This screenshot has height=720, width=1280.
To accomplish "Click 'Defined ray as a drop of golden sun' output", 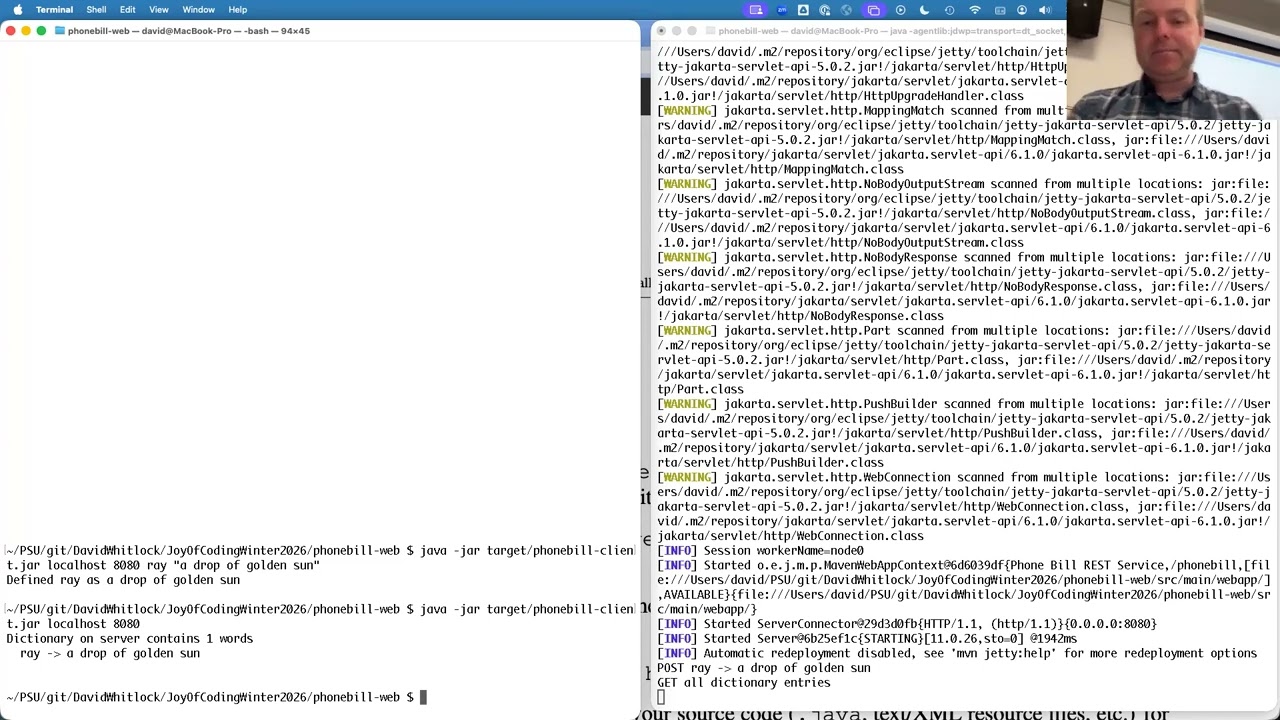I will (123, 580).
